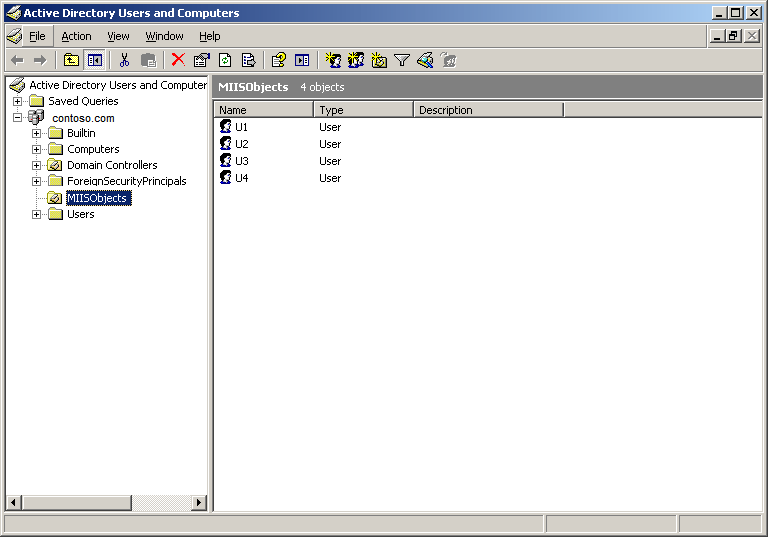Click the Forward arrow toolbar button
Screen dimensions: 768x537
coord(40,60)
